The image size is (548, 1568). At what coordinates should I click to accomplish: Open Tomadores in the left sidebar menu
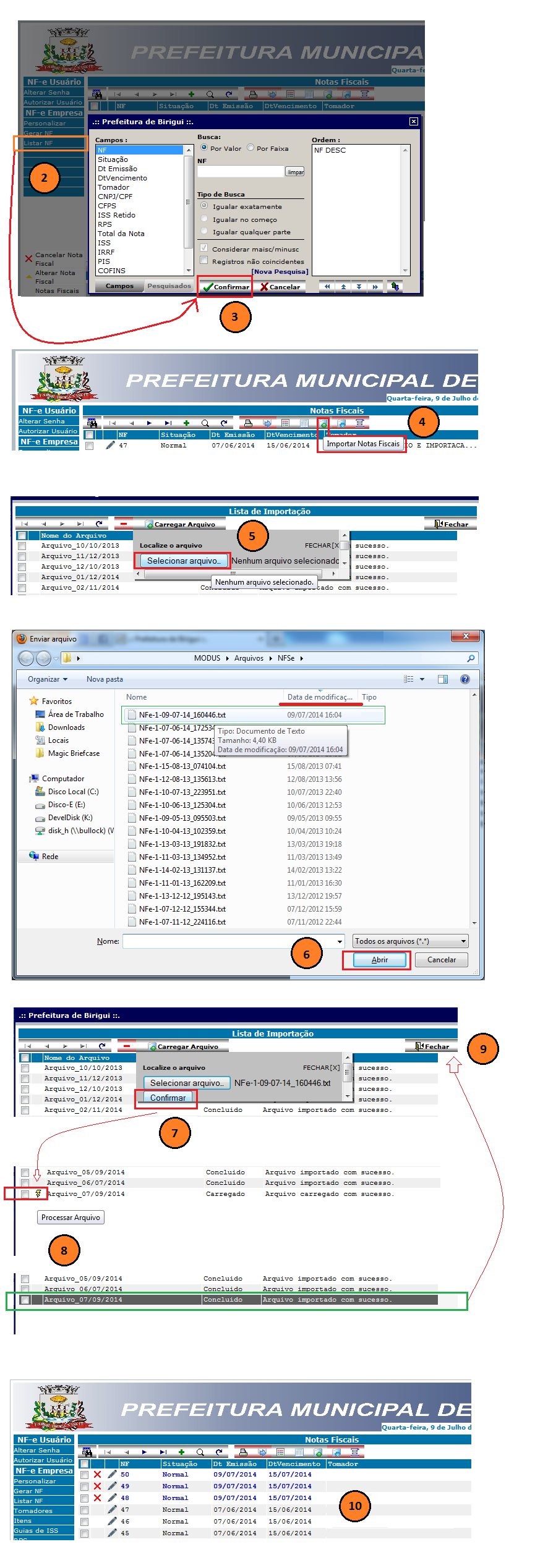[x=33, y=1511]
